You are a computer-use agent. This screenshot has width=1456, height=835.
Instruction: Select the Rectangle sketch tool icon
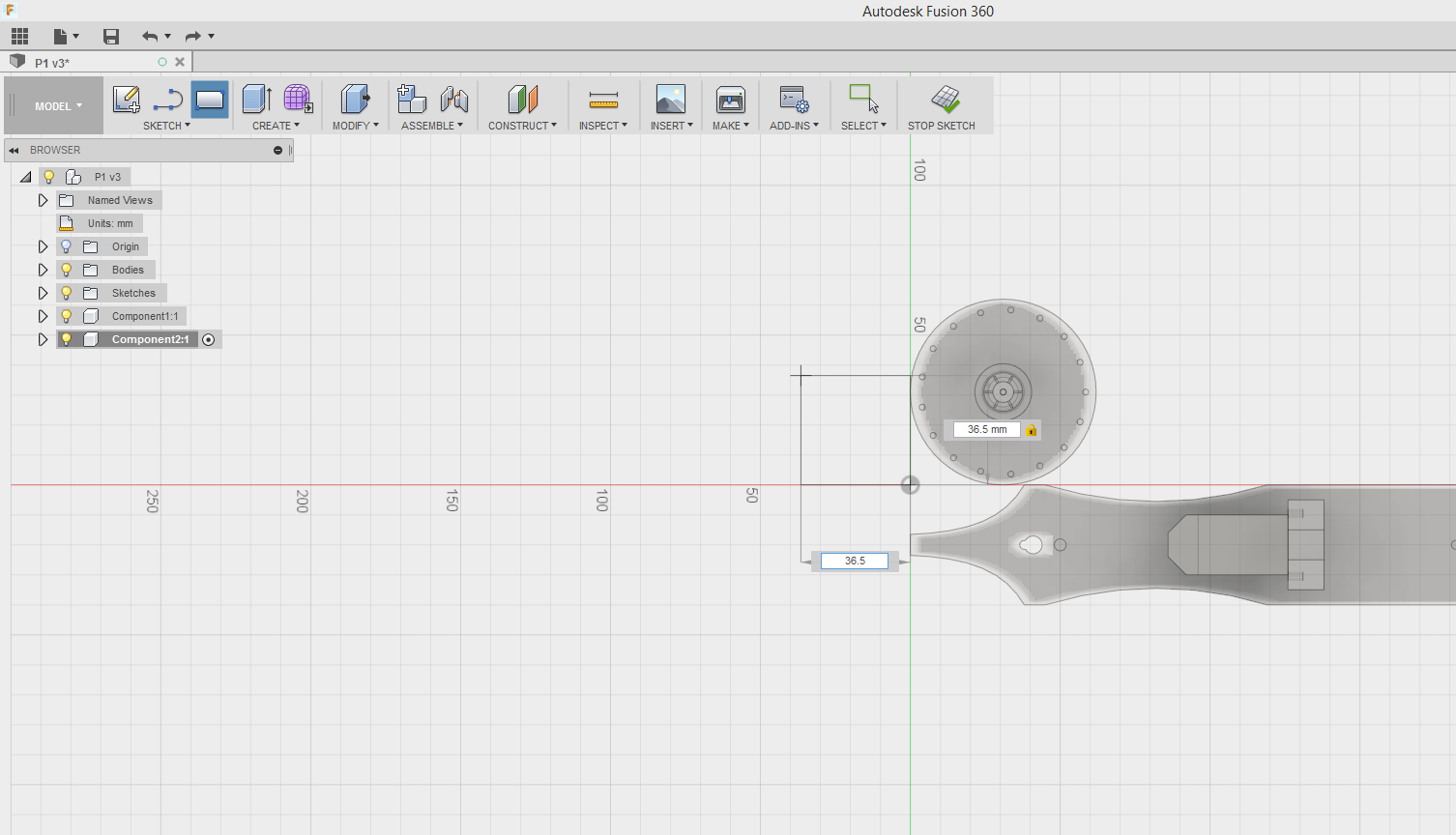pyautogui.click(x=210, y=100)
